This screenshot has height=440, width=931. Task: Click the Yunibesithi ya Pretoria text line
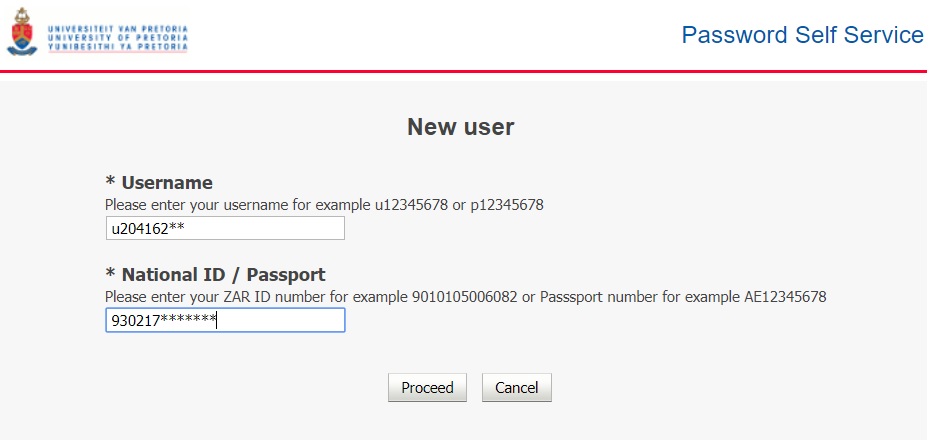point(110,45)
